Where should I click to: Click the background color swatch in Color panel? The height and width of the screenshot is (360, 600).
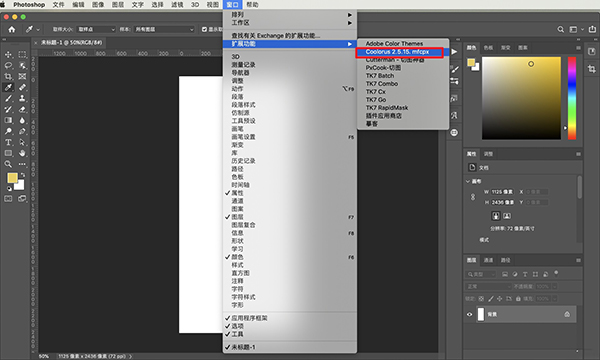click(x=476, y=67)
